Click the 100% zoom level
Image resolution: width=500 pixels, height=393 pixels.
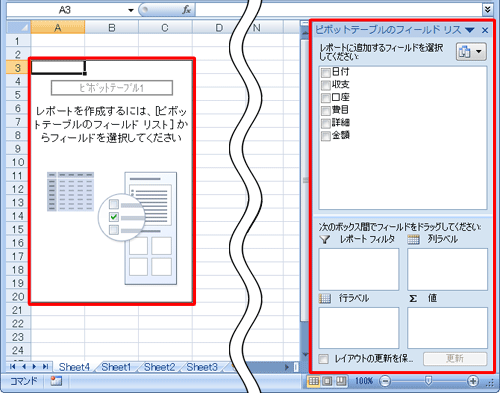[364, 381]
